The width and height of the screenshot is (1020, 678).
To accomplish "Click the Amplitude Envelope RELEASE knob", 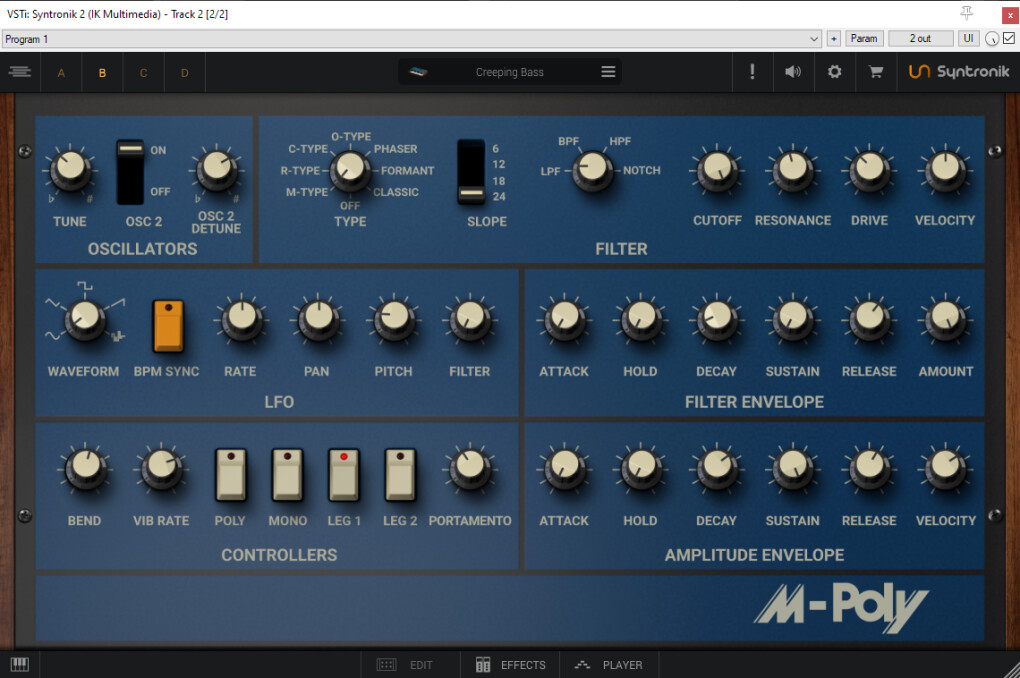I will 869,468.
